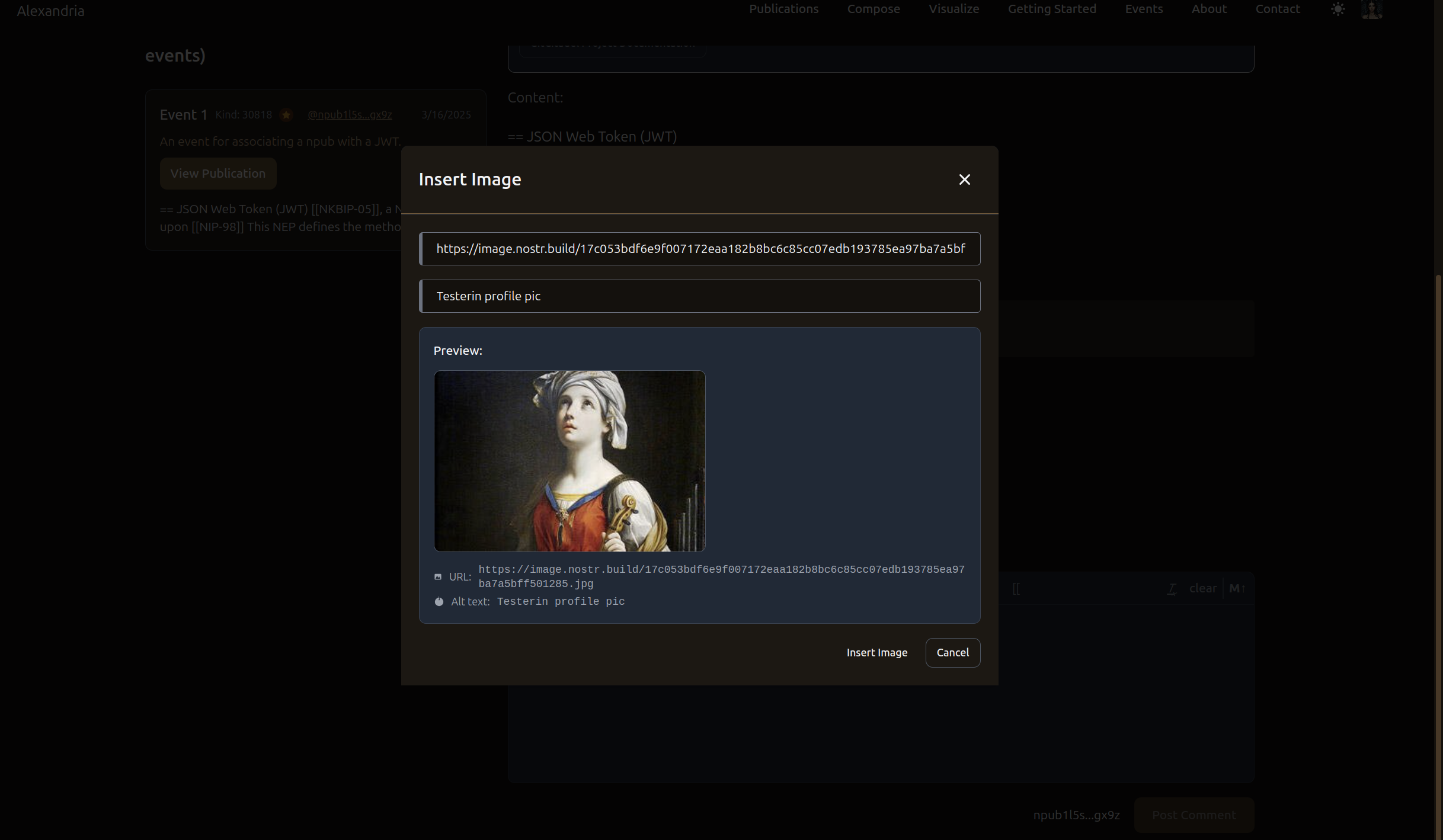
Task: Open the Getting Started page
Action: pos(1052,9)
